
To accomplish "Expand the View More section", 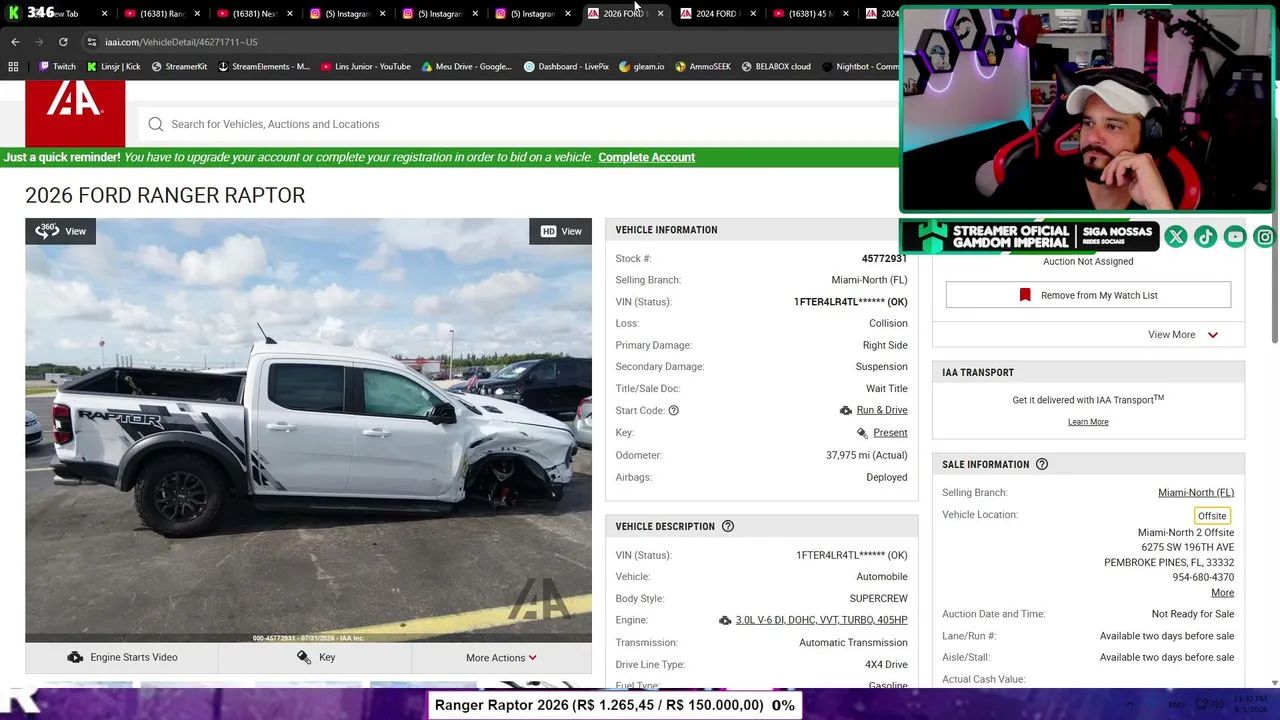I will tap(1183, 335).
